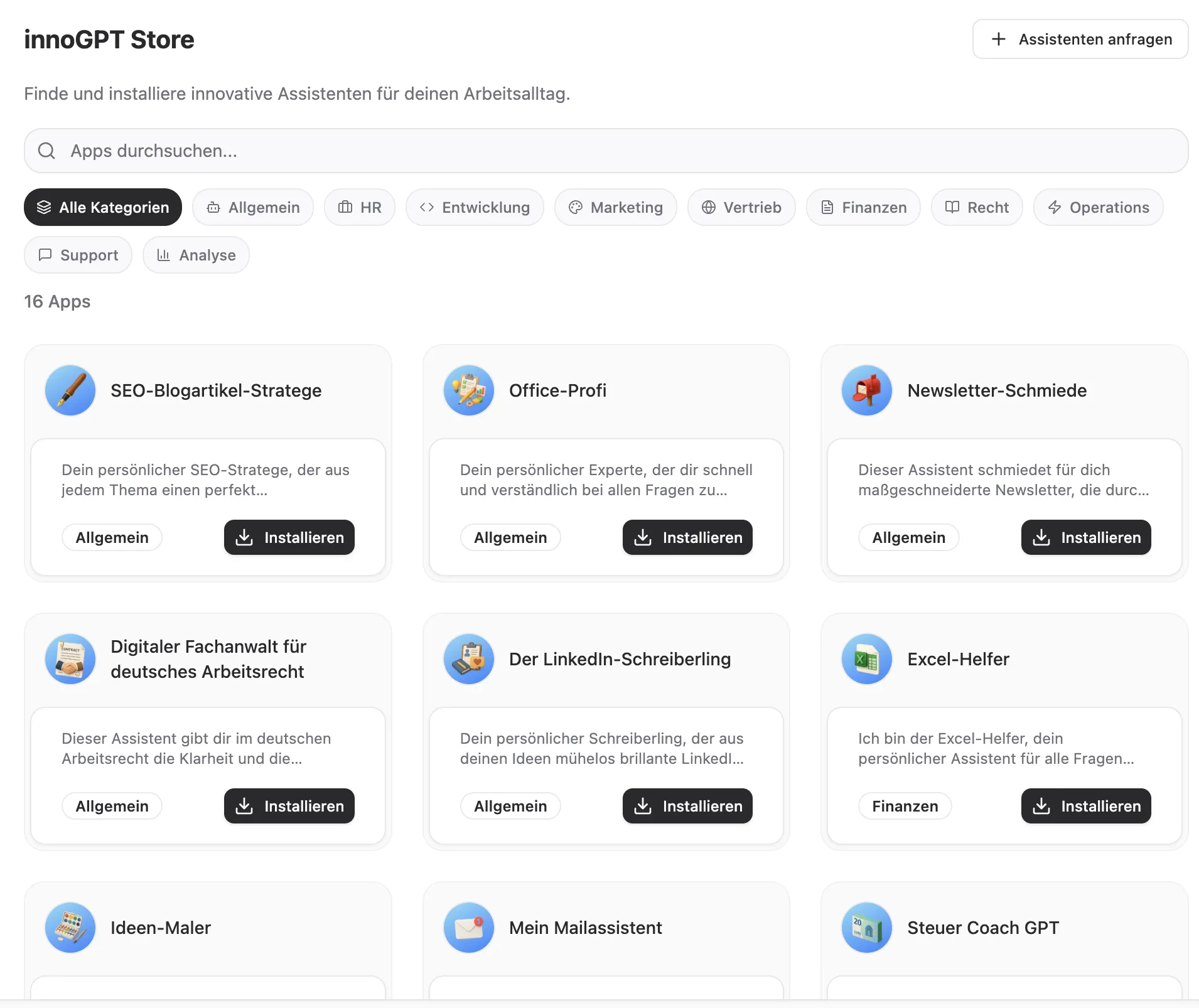The height and width of the screenshot is (1008, 1199).
Task: Focus the Apps durchsuchen search field
Action: coord(606,151)
